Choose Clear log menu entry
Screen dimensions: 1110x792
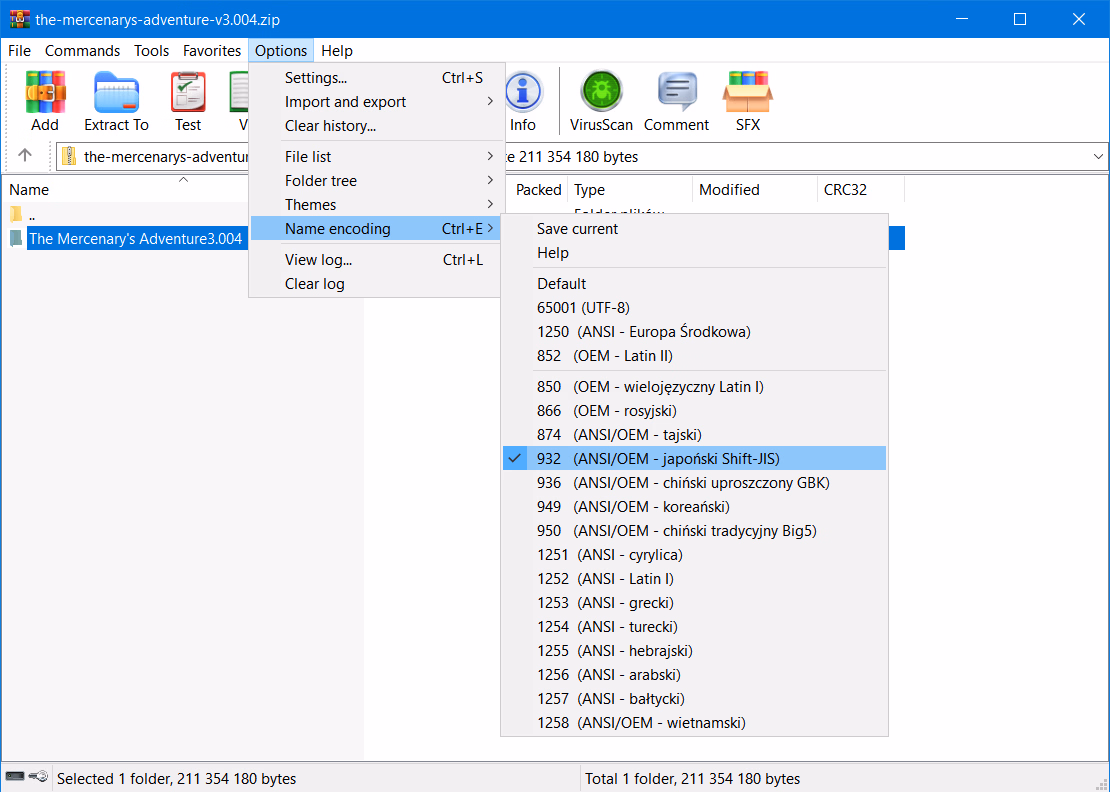377,284
